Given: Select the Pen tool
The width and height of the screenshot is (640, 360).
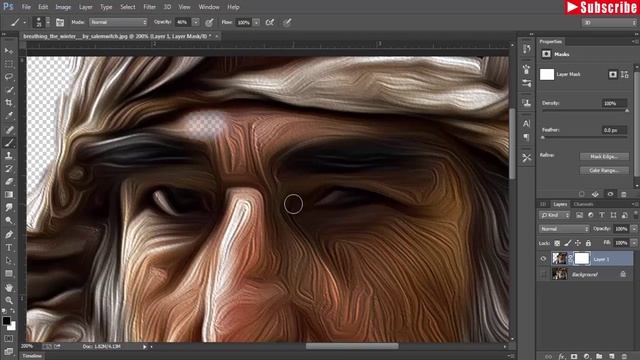Looking at the screenshot, I should click(x=9, y=235).
